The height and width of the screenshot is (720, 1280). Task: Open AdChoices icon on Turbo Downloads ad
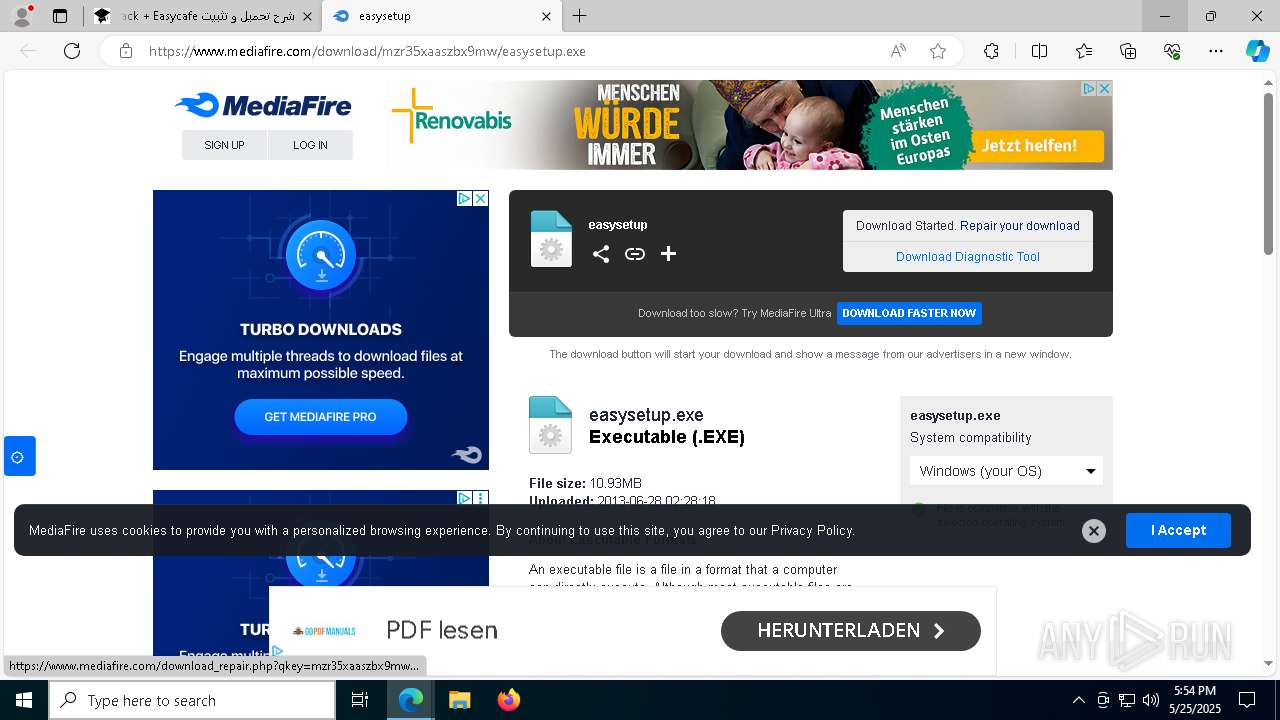pyautogui.click(x=465, y=199)
